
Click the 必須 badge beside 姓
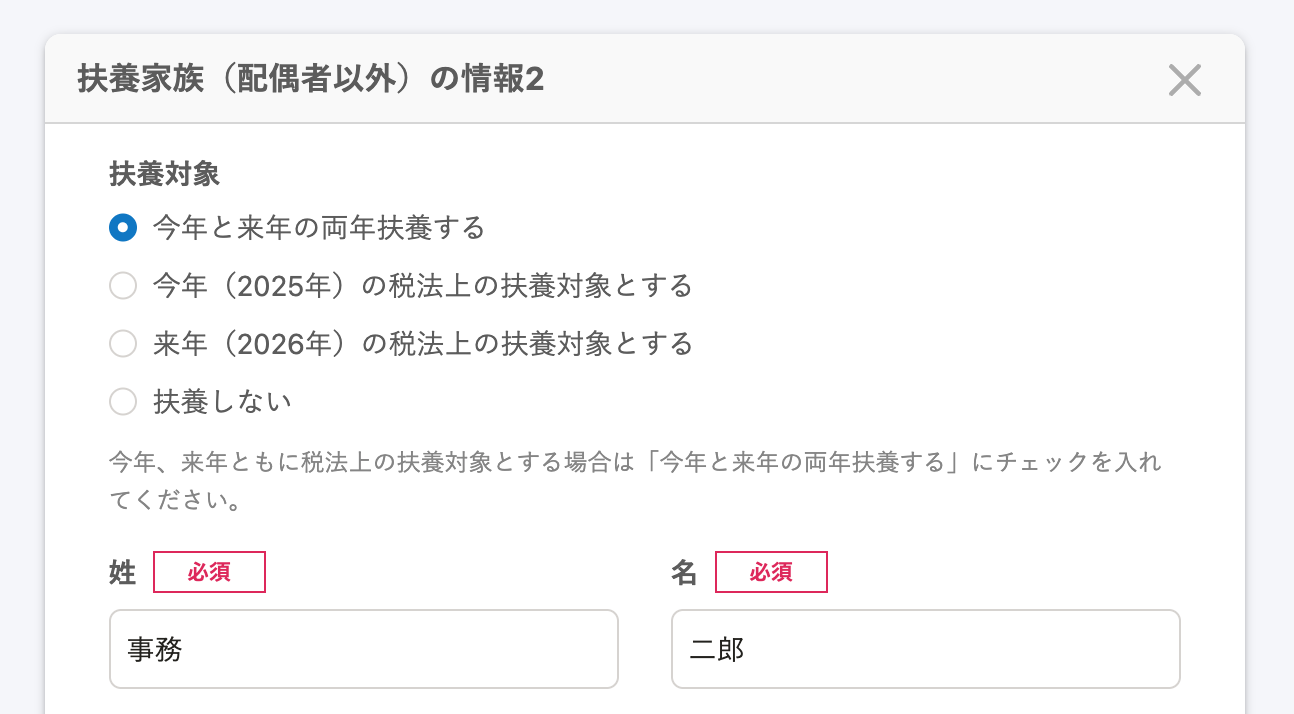pos(209,572)
